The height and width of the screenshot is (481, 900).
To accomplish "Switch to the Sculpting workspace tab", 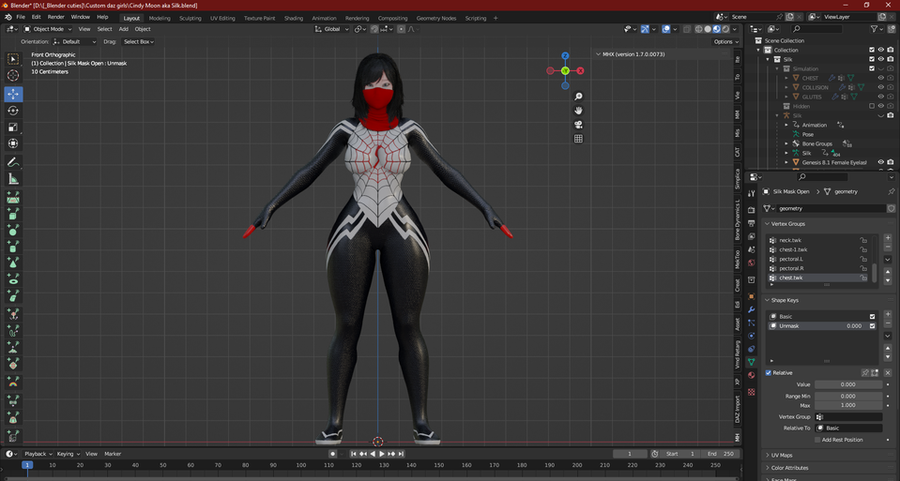I will tap(190, 18).
